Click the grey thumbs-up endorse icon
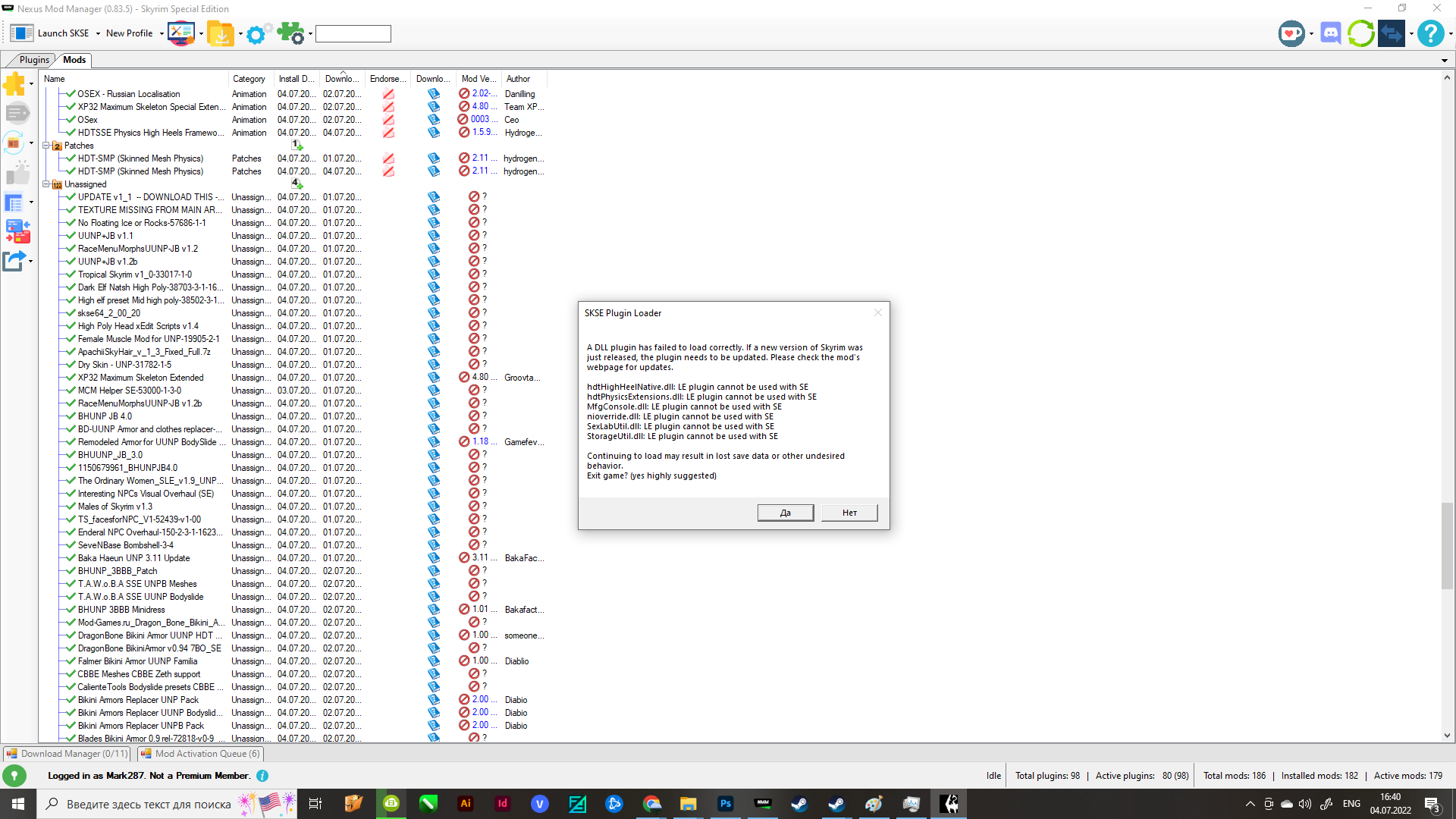This screenshot has width=1456, height=819. click(x=17, y=173)
